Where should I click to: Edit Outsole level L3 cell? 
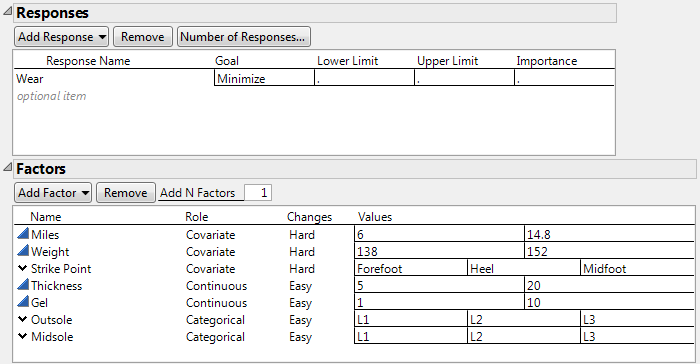(x=638, y=319)
